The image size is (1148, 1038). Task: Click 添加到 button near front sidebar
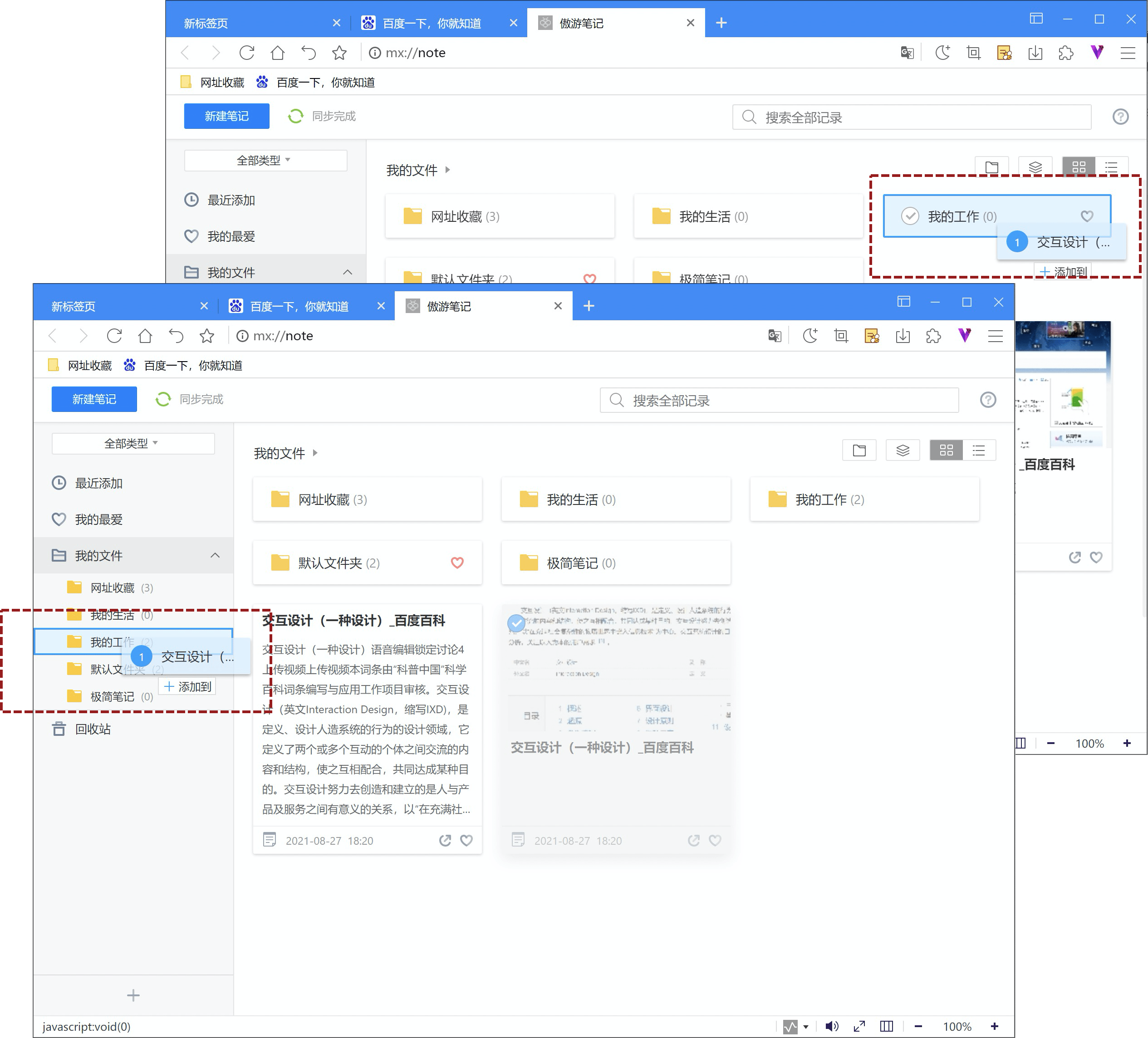187,687
